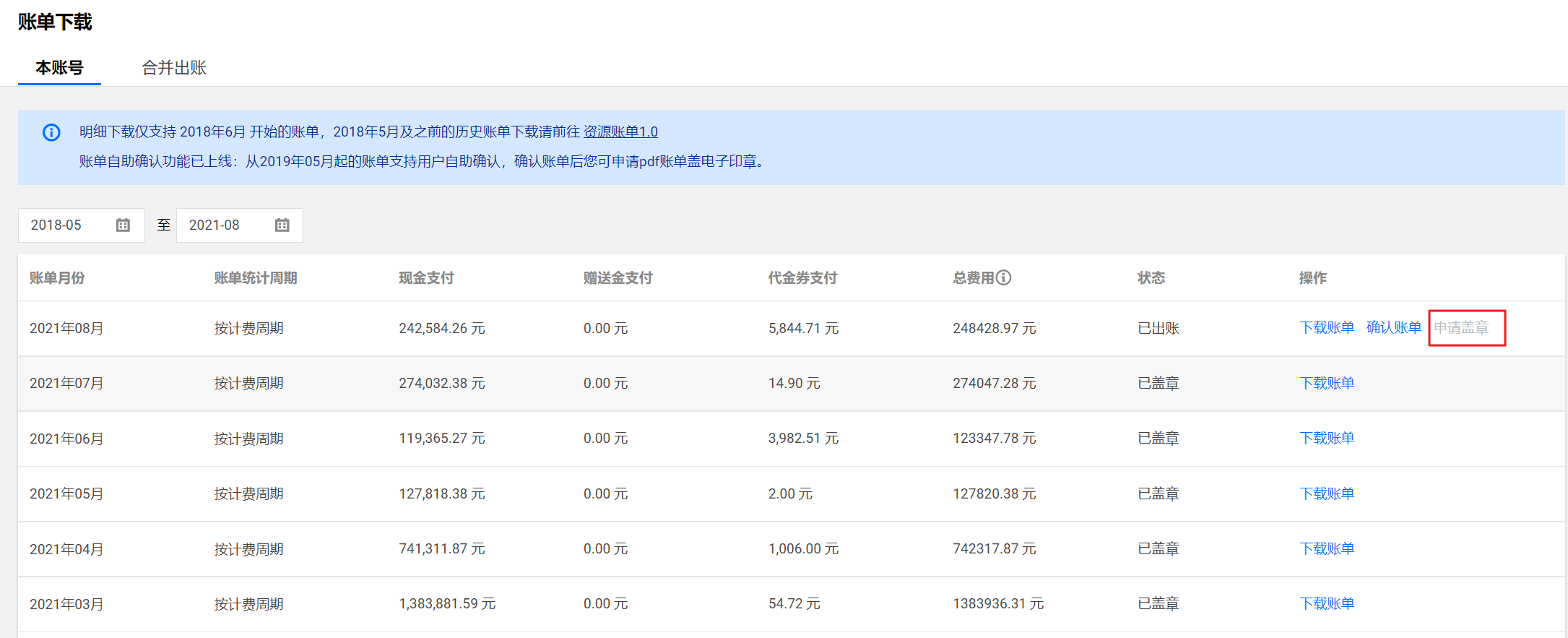Select the 2021年04月 month cell
1568x638 pixels.
tap(66, 549)
